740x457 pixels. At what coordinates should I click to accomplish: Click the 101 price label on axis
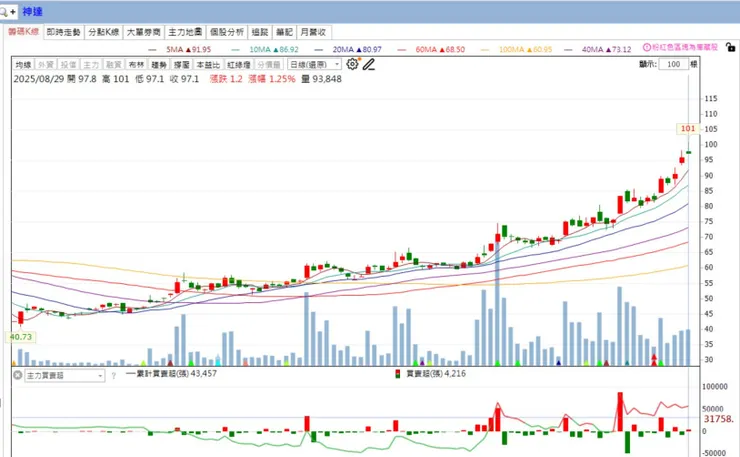[x=688, y=128]
